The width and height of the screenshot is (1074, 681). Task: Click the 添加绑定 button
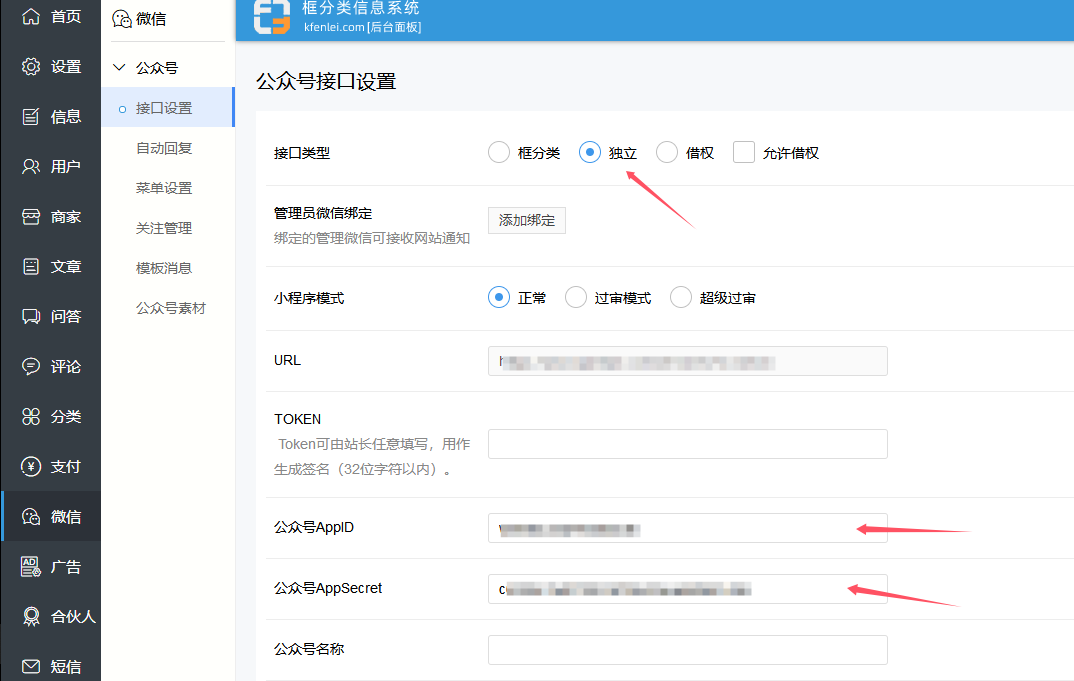tap(526, 220)
